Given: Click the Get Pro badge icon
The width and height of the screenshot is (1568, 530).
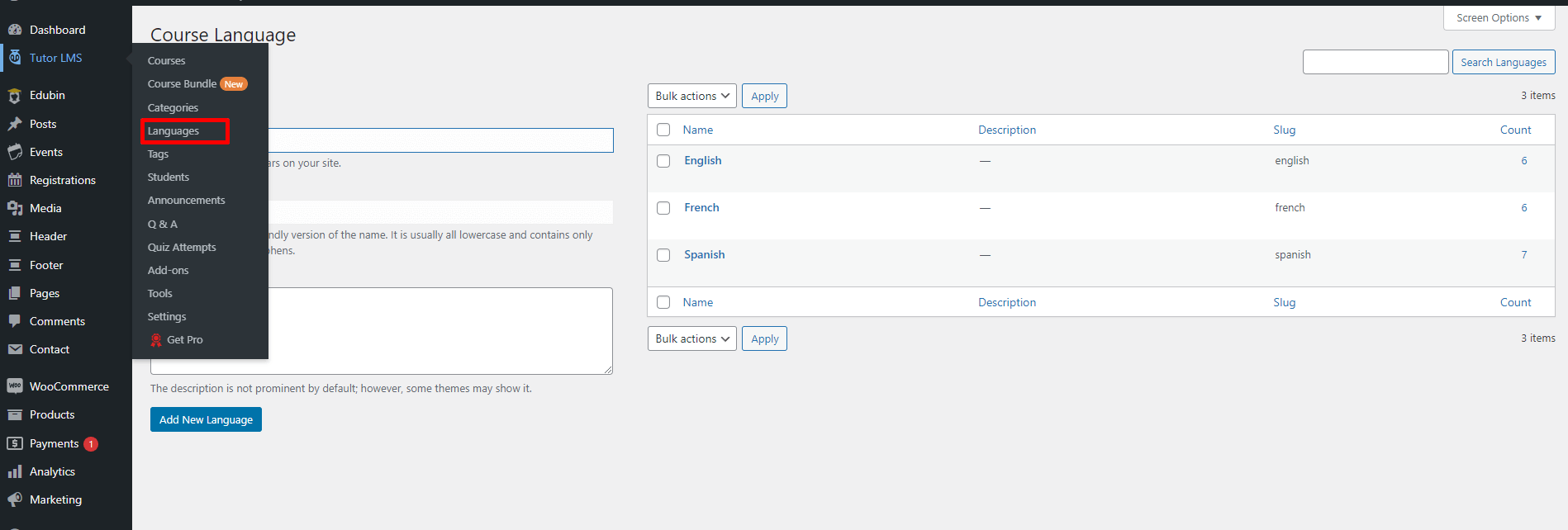Looking at the screenshot, I should 156,340.
